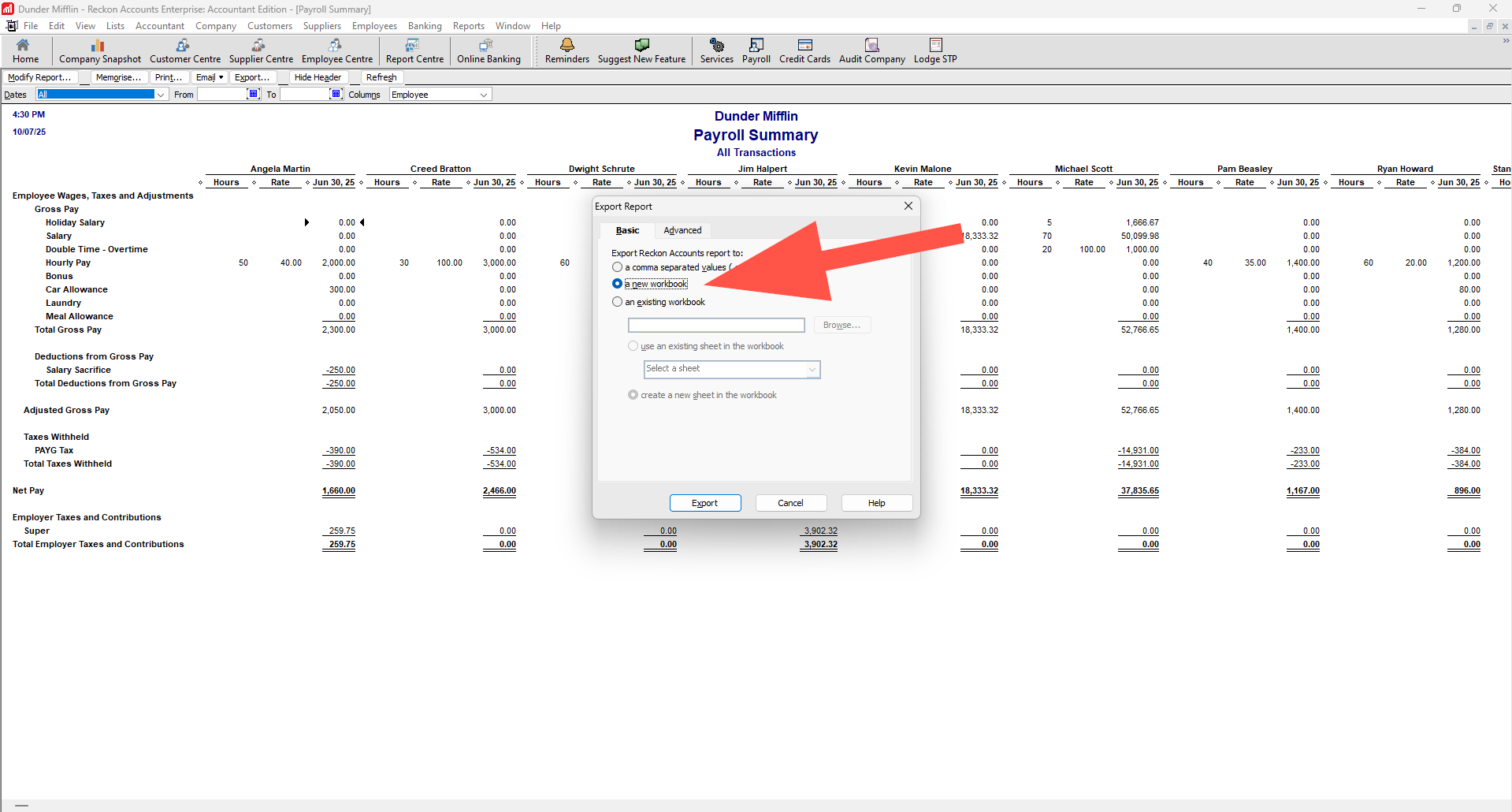
Task: Launch Online Banking
Action: tap(489, 51)
